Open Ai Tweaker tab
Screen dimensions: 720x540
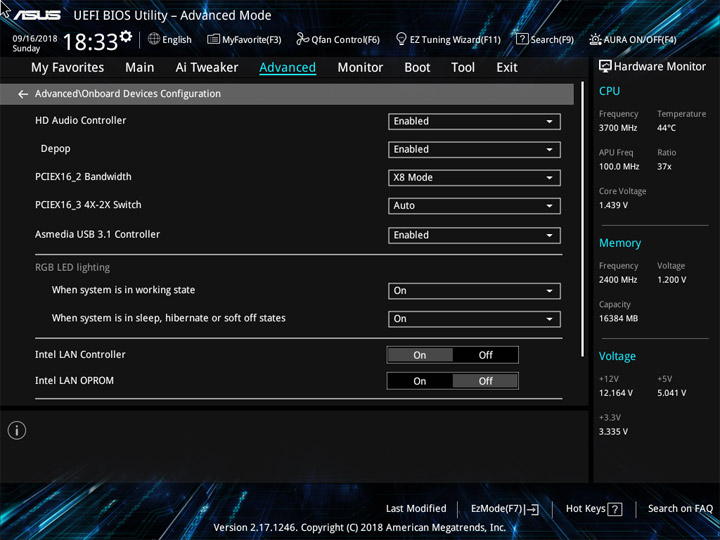(207, 68)
